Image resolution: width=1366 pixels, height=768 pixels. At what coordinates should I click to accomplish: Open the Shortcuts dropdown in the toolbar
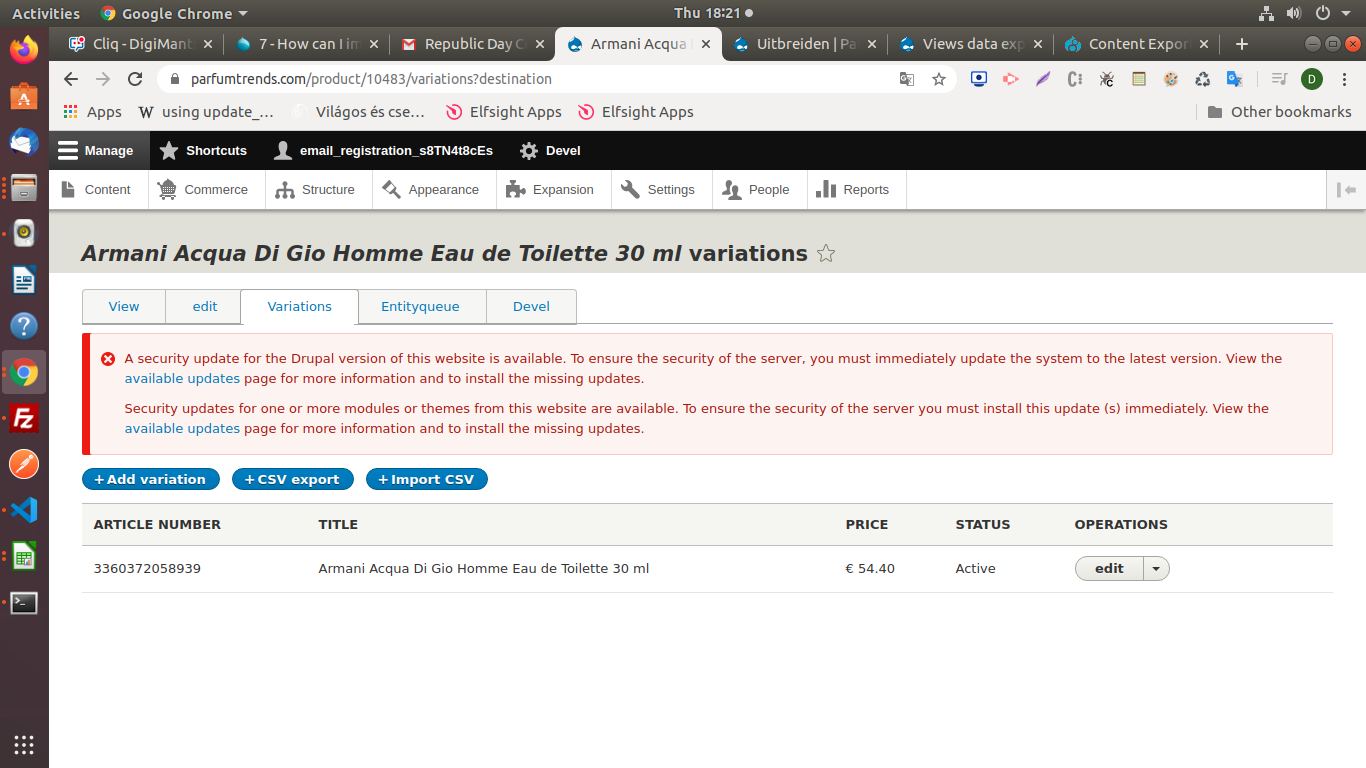click(x=203, y=151)
